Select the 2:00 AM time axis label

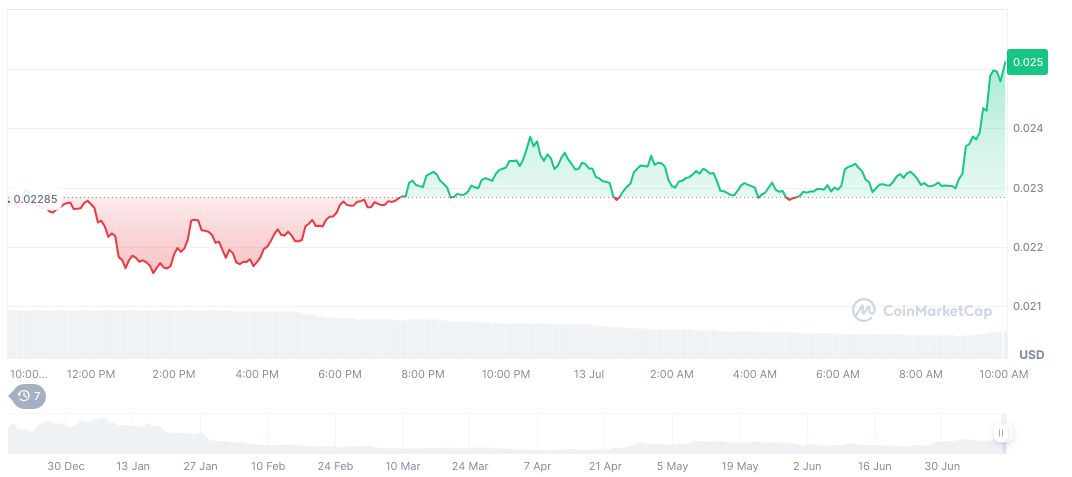pyautogui.click(x=672, y=374)
